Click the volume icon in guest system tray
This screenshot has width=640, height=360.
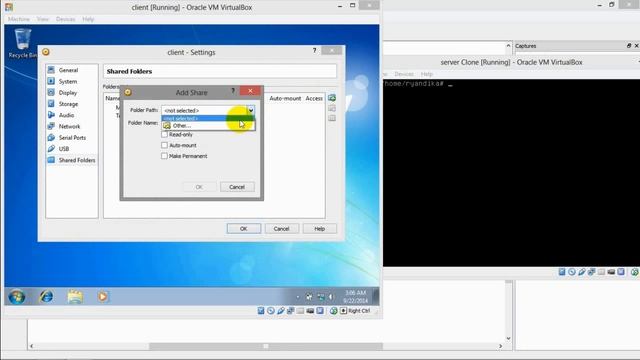click(x=331, y=297)
